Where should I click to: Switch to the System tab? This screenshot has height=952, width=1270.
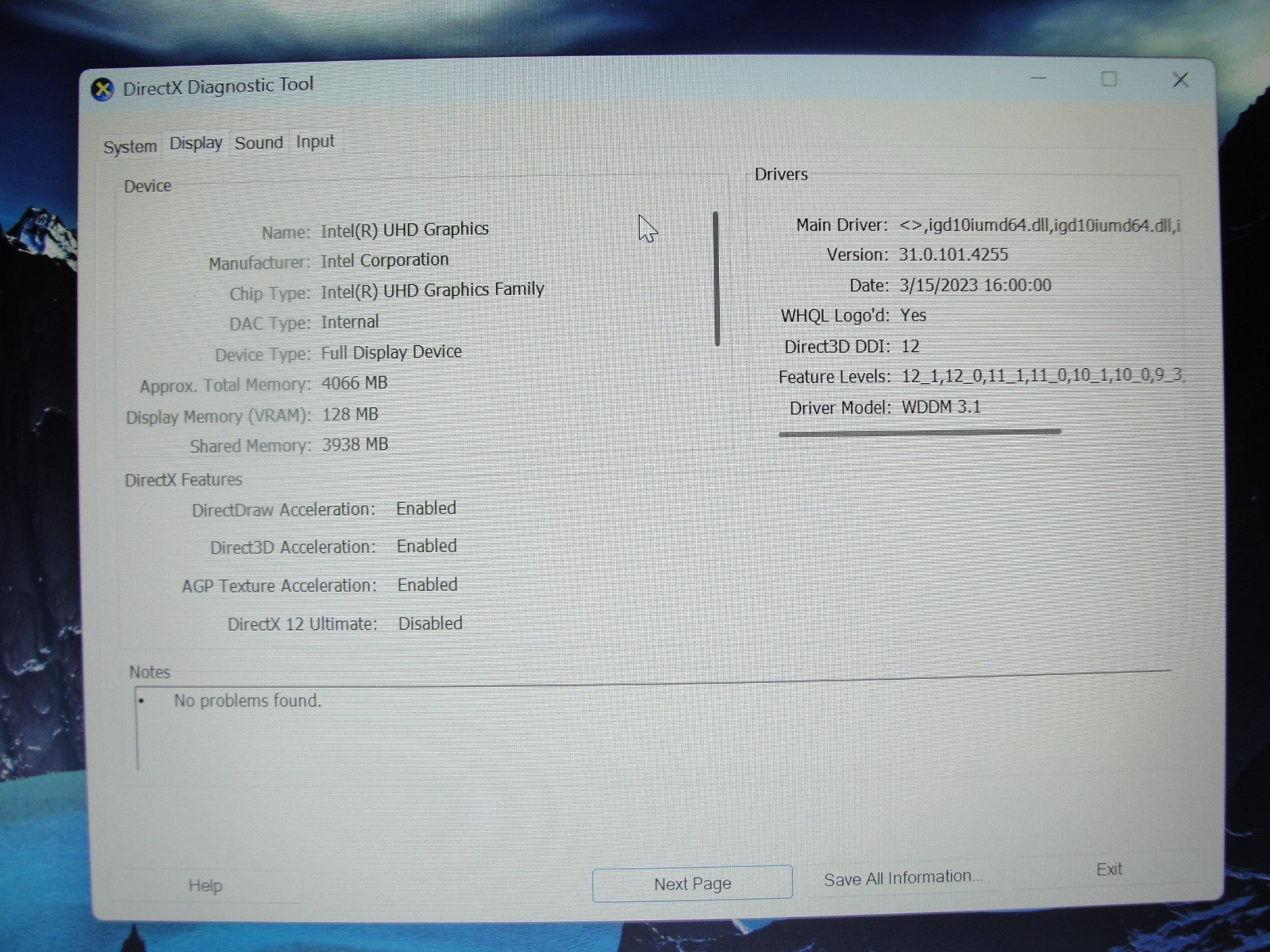tap(130, 147)
